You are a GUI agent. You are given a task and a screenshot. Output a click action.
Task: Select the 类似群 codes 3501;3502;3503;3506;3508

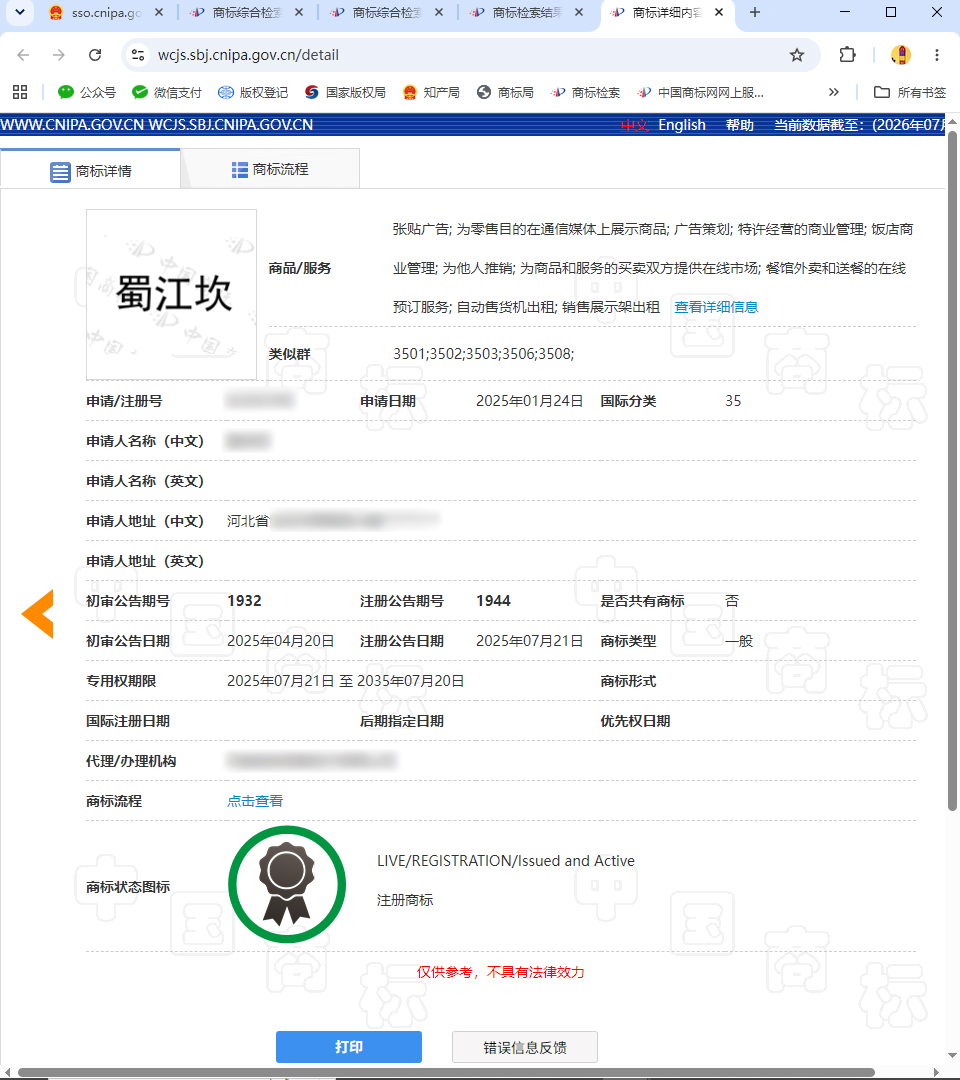point(483,354)
